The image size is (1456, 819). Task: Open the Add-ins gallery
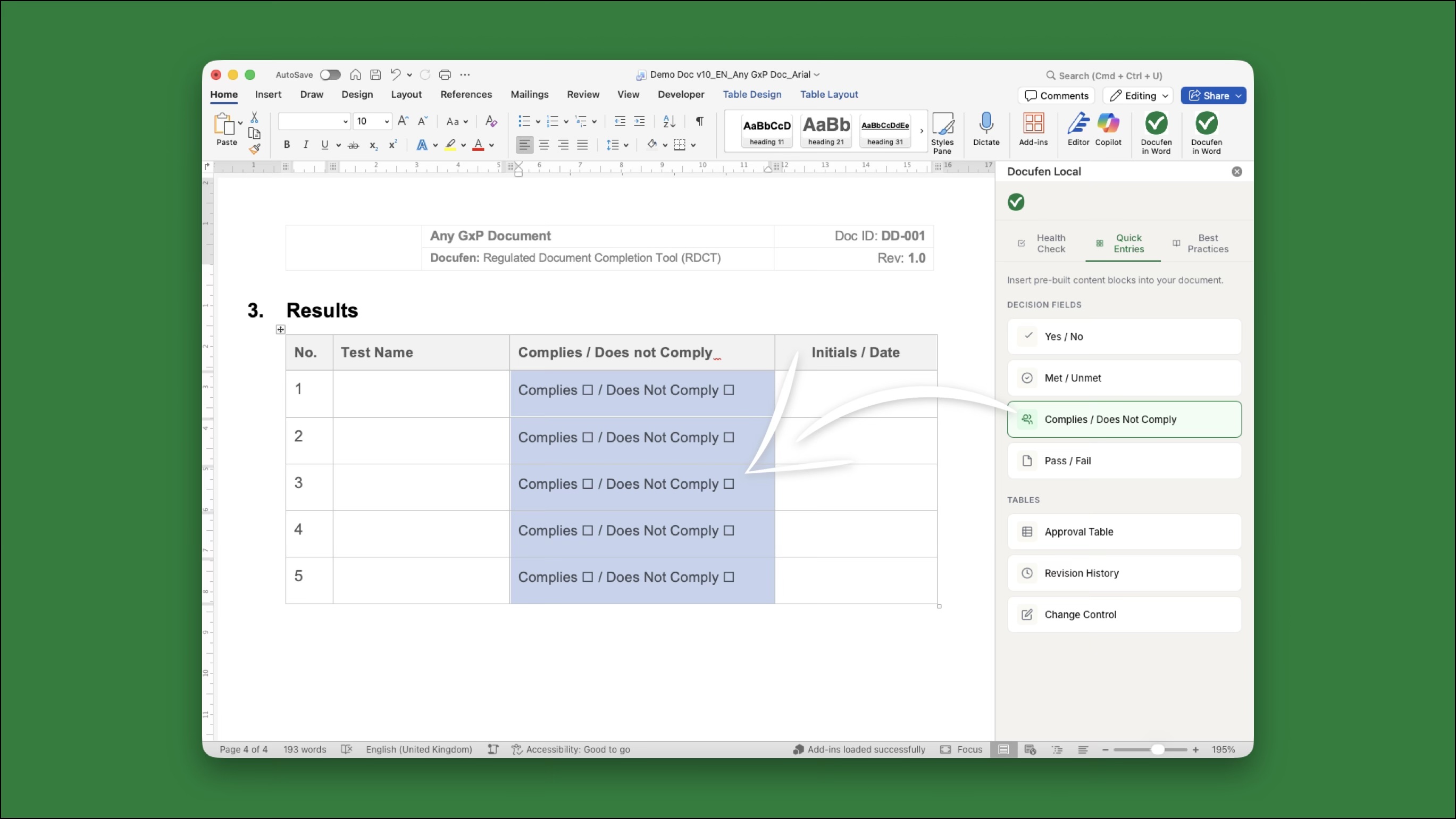tap(1033, 130)
